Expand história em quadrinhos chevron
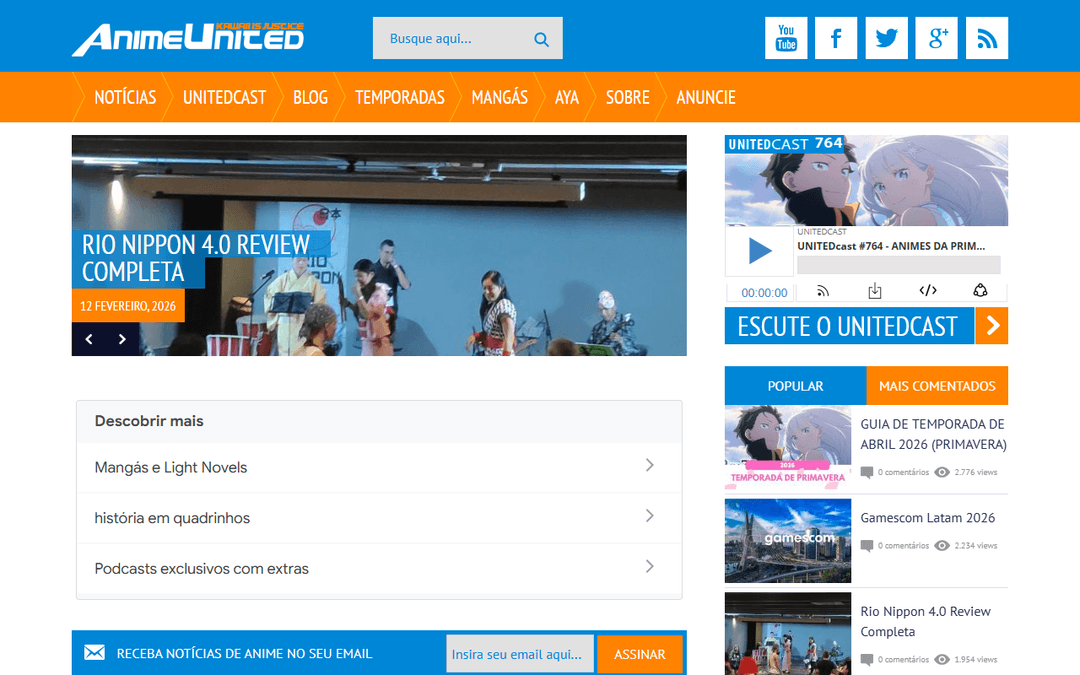Screen dimensions: 1080x675 [x=650, y=516]
